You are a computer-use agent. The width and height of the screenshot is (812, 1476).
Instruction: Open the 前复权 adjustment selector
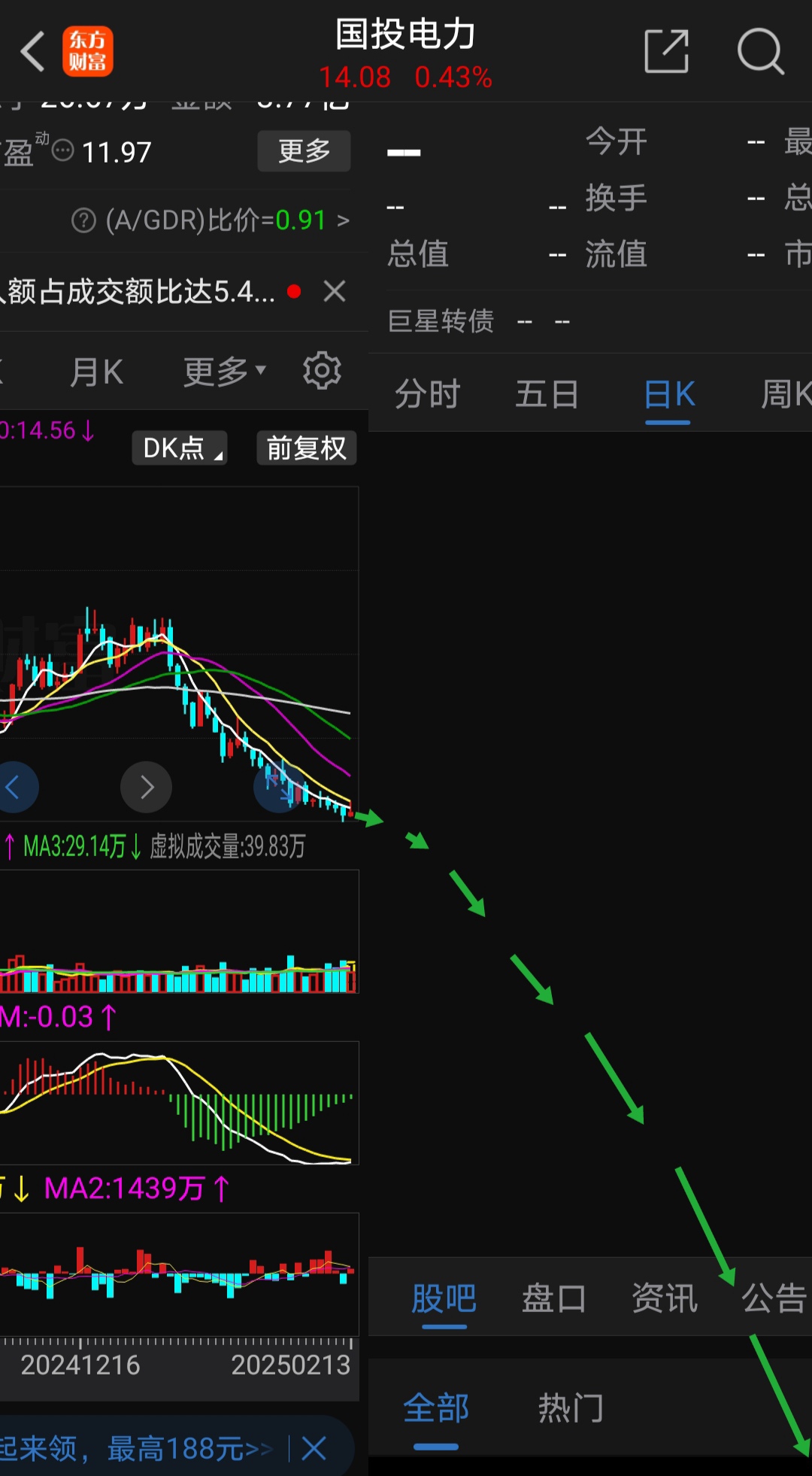pos(307,448)
